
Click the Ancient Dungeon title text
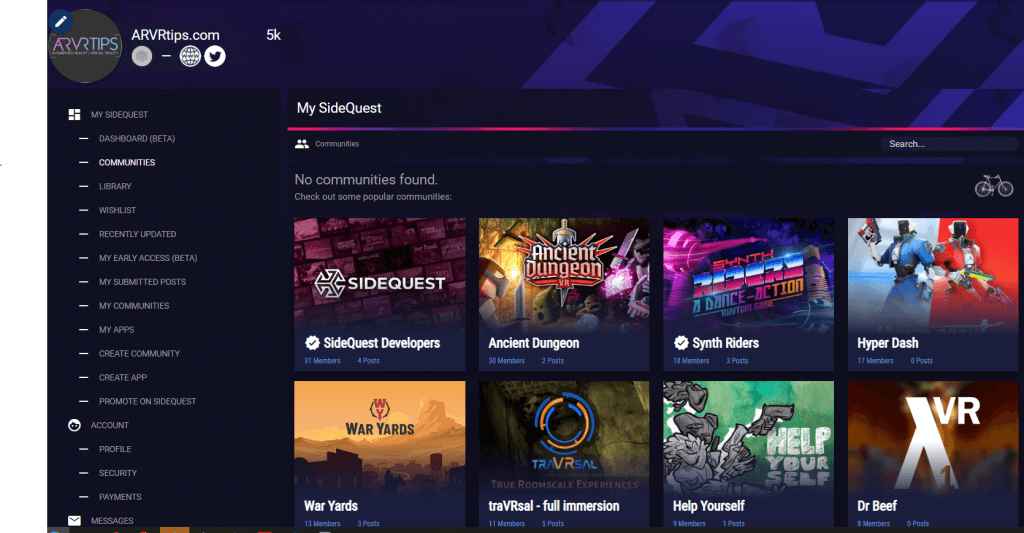534,343
